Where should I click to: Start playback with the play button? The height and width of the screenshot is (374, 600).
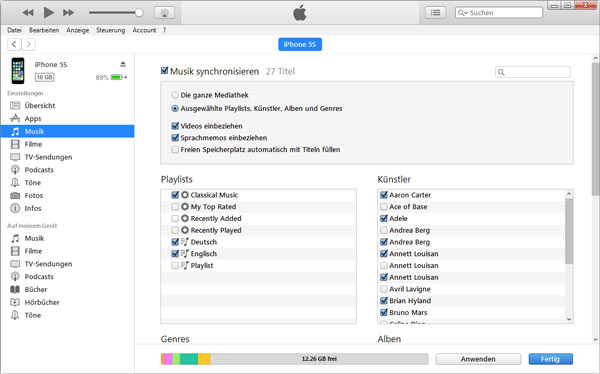[49, 13]
